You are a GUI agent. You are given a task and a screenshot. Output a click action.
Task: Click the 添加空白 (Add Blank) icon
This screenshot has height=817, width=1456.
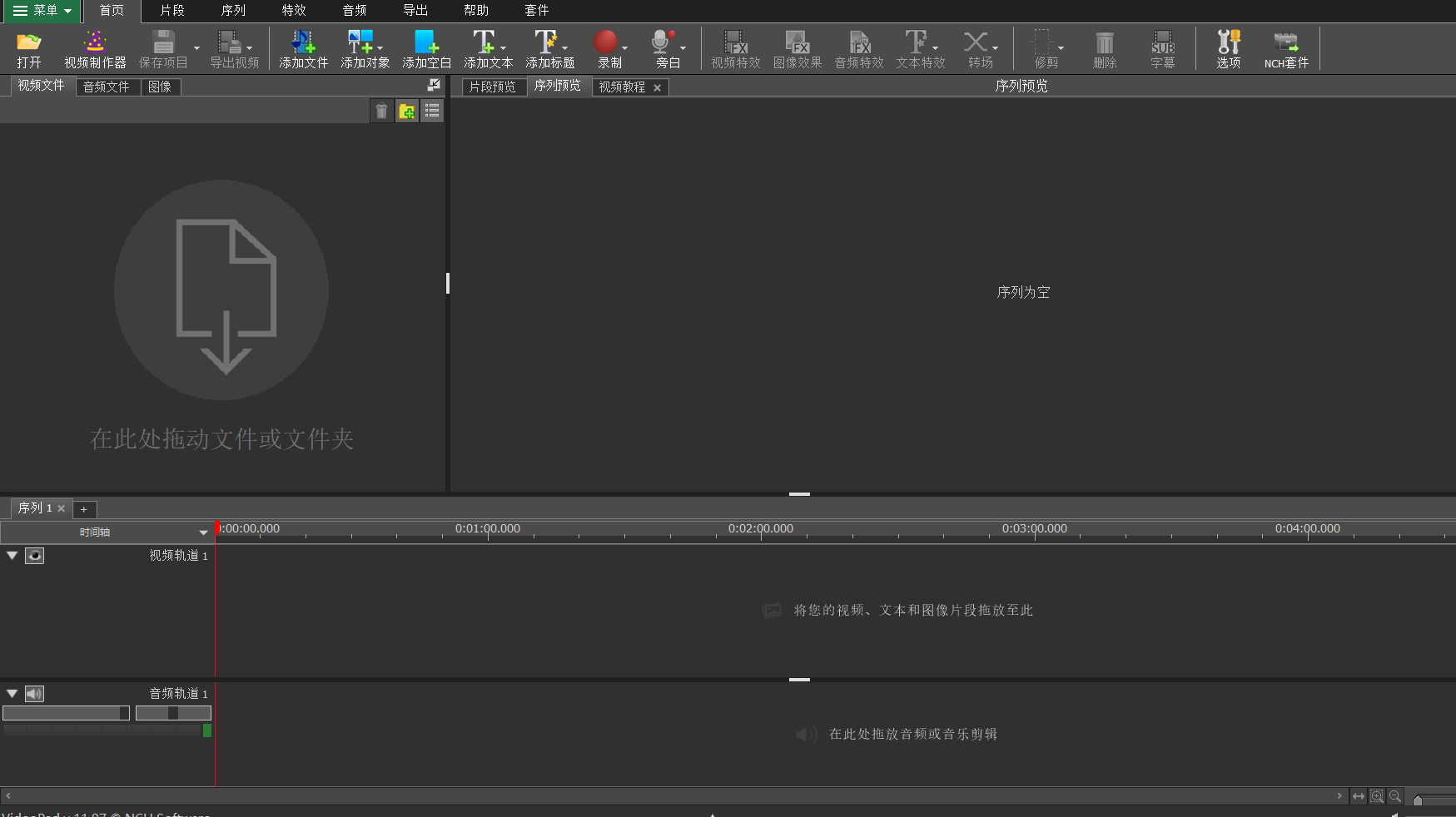coord(426,48)
